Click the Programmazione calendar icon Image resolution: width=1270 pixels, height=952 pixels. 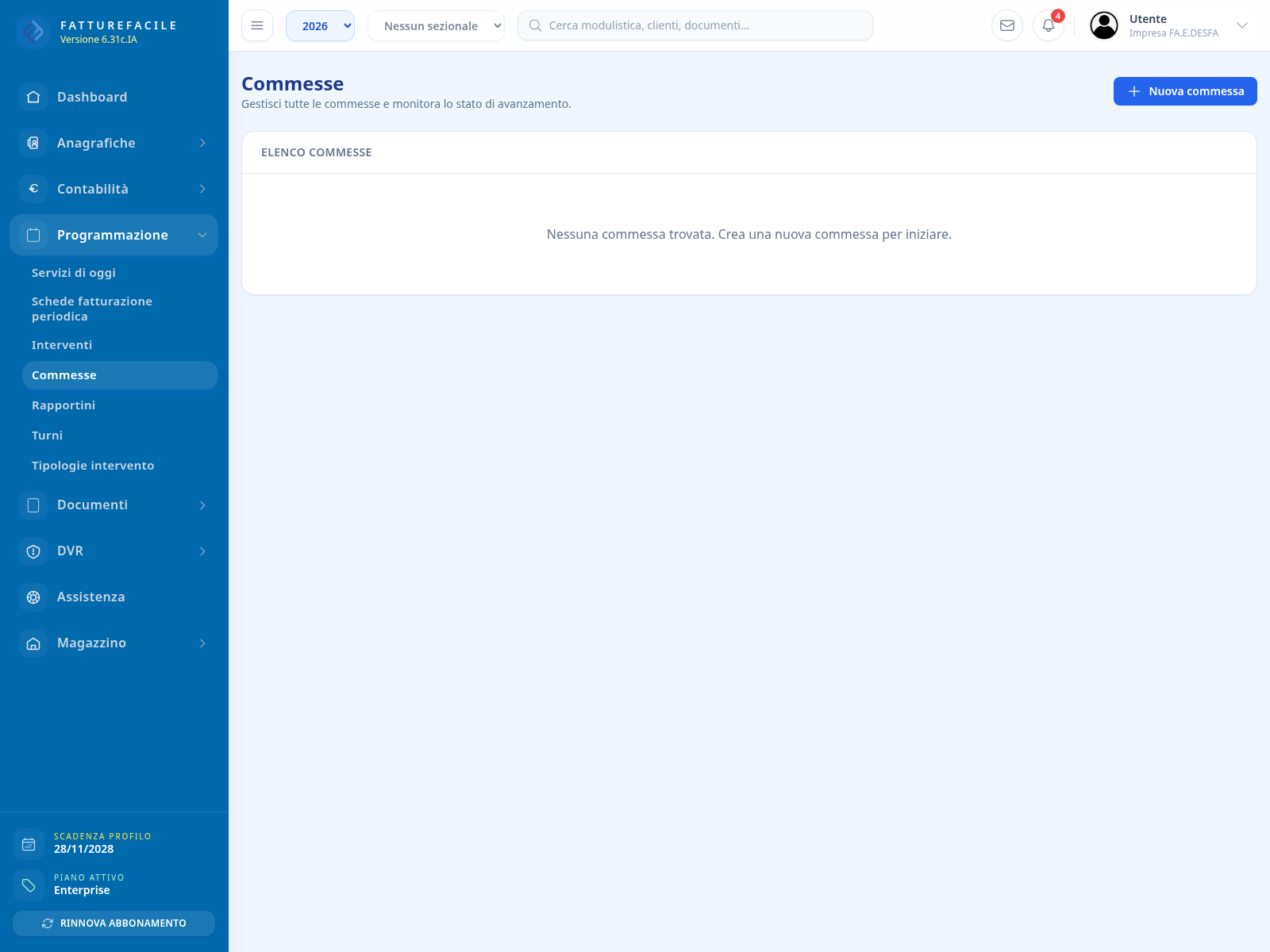pos(33,235)
